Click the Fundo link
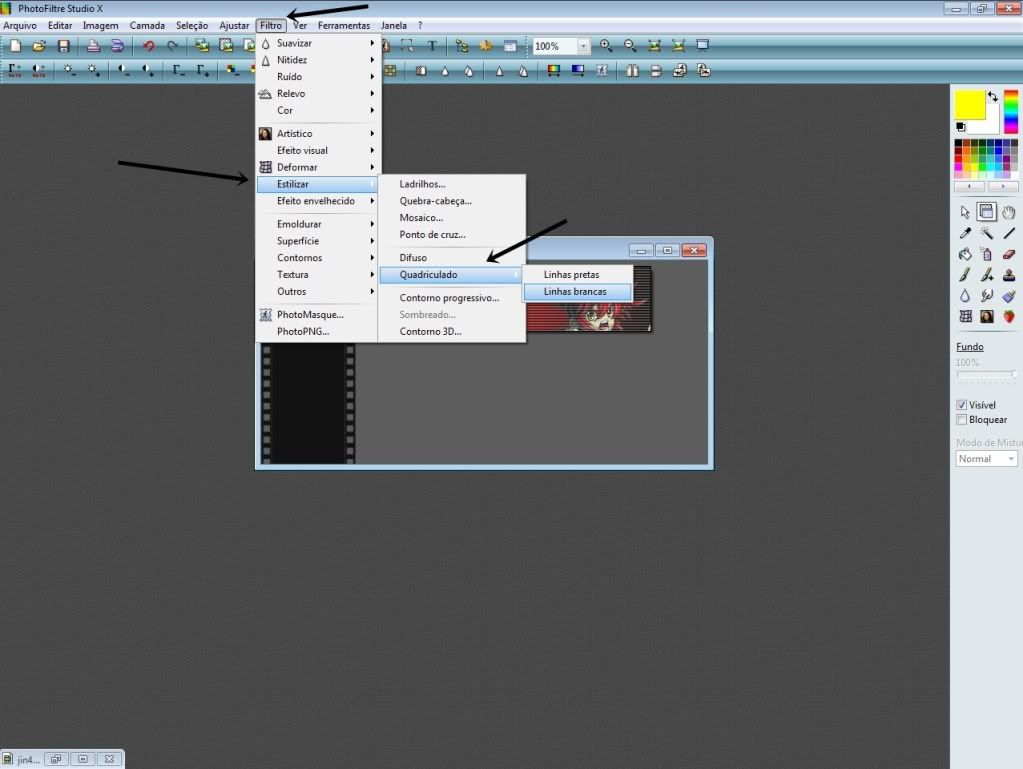1023x769 pixels. pos(969,346)
